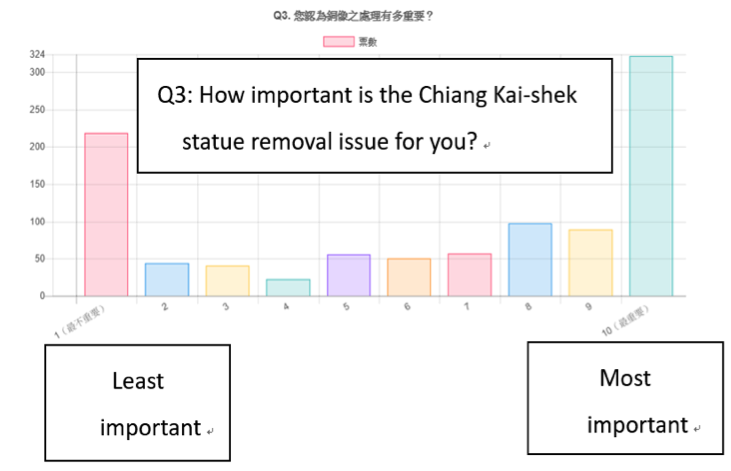Select the blue bar for rating 8
The height and width of the screenshot is (471, 731).
[x=530, y=260]
